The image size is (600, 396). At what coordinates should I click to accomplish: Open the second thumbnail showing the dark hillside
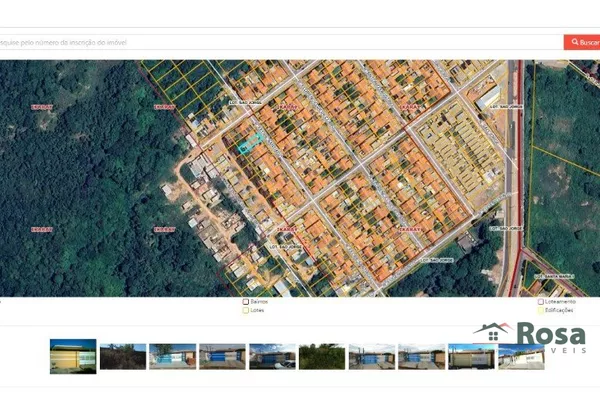123,357
